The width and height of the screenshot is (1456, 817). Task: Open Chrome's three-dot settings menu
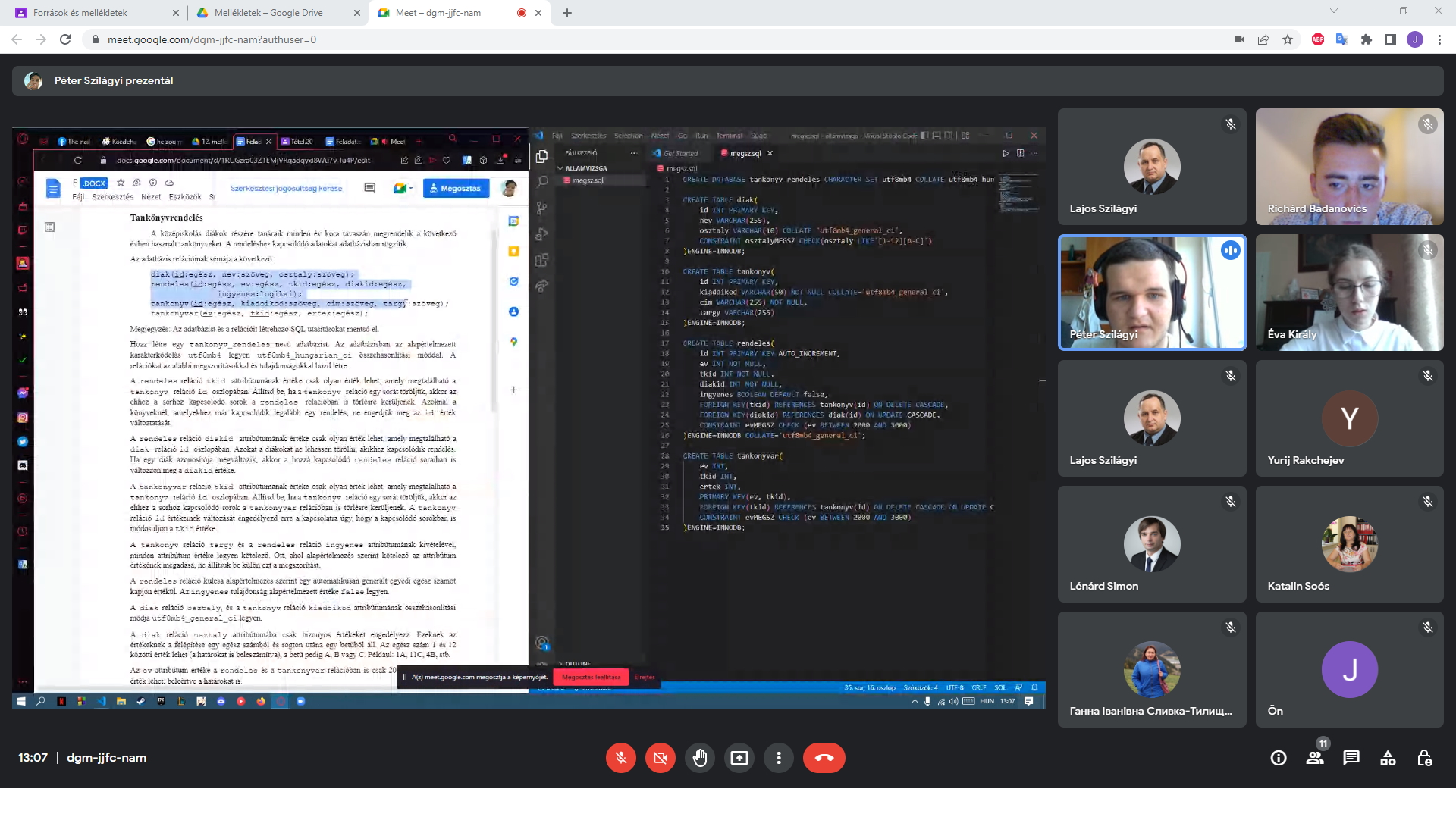pos(1439,39)
